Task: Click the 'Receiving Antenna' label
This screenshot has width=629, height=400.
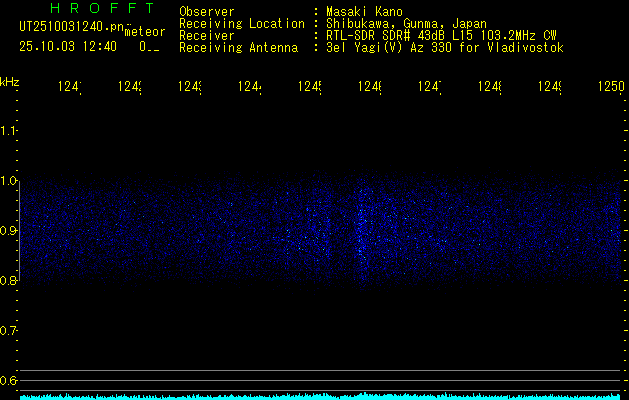Action: [238, 48]
